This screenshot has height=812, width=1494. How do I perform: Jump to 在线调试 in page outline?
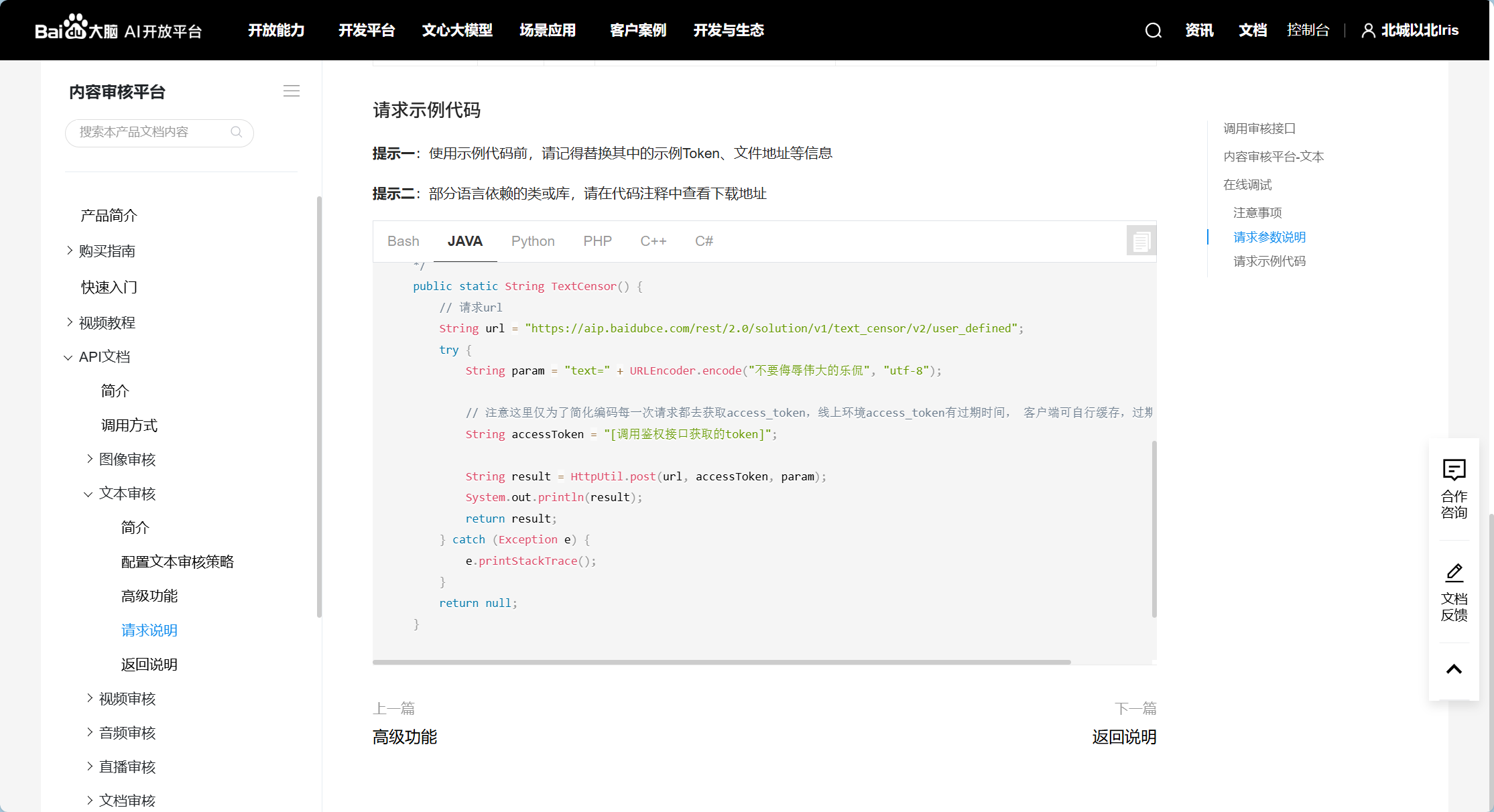(1247, 185)
